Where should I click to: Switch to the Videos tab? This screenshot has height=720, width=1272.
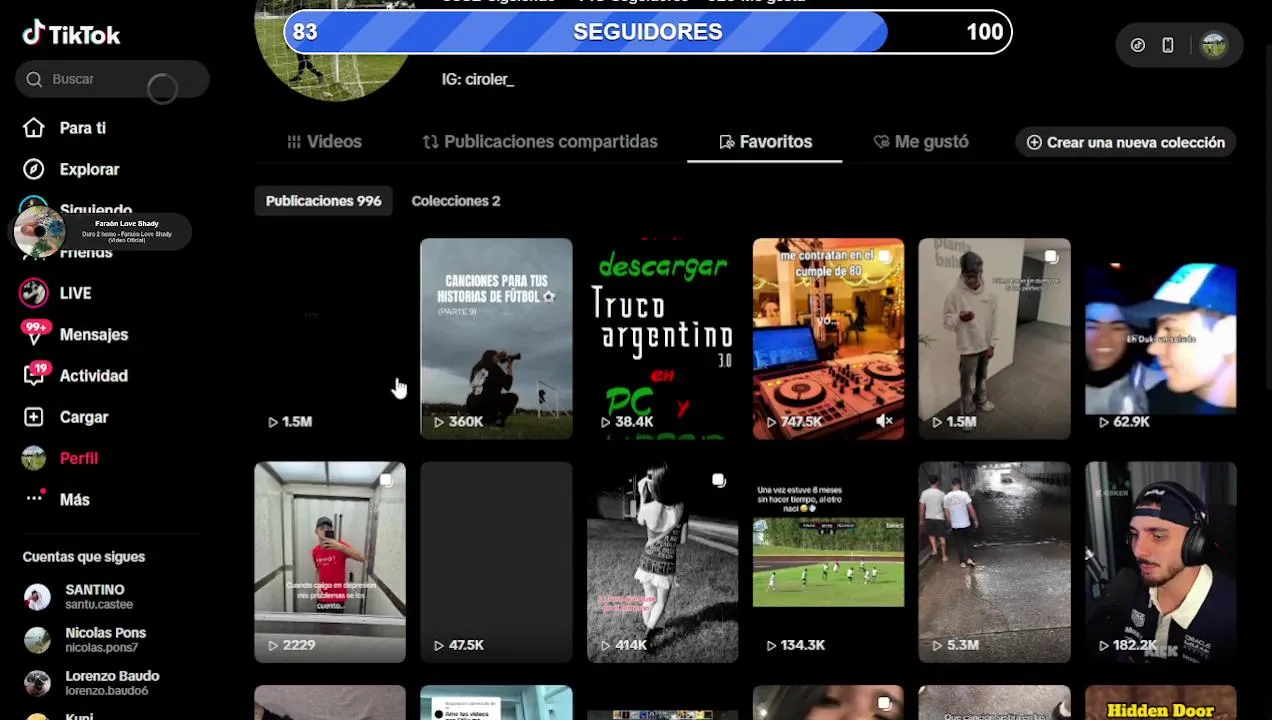tap(324, 142)
